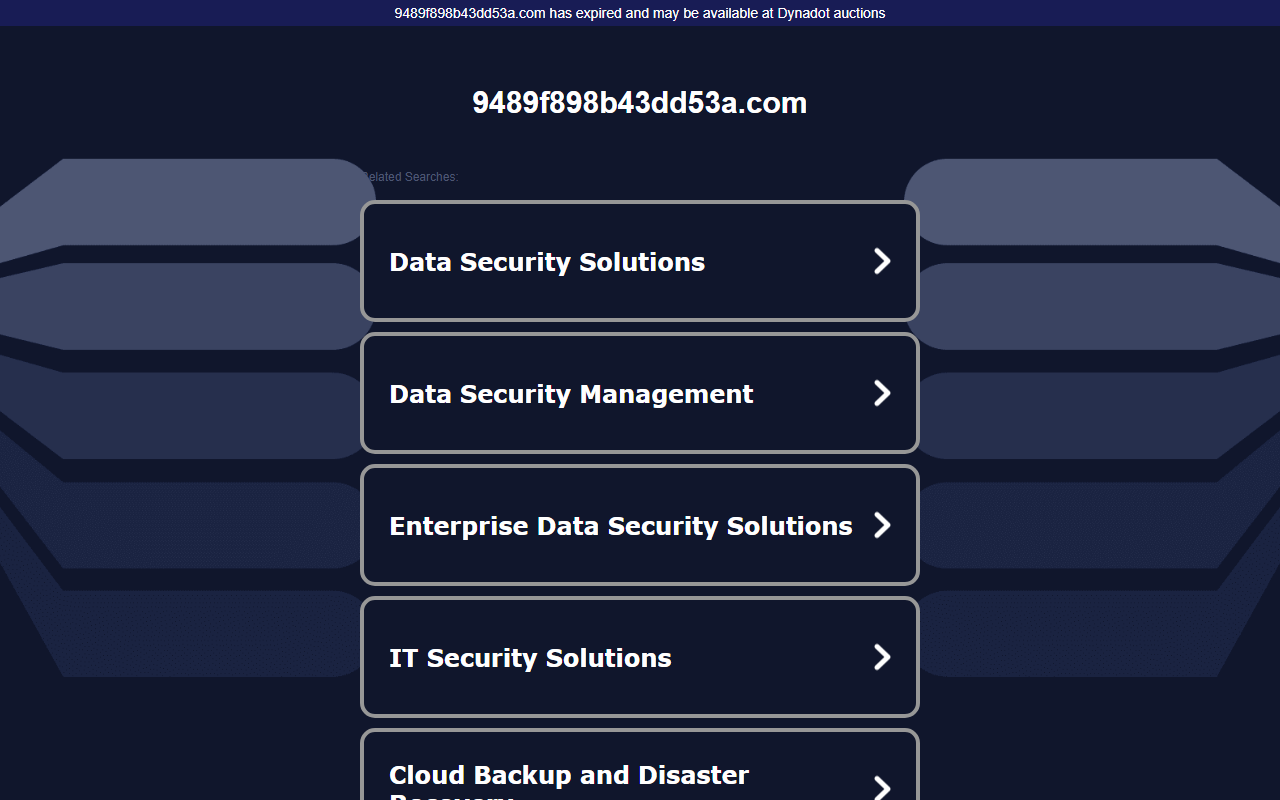
Task: Open the Enterprise Data Security Solutions link
Action: tap(640, 525)
